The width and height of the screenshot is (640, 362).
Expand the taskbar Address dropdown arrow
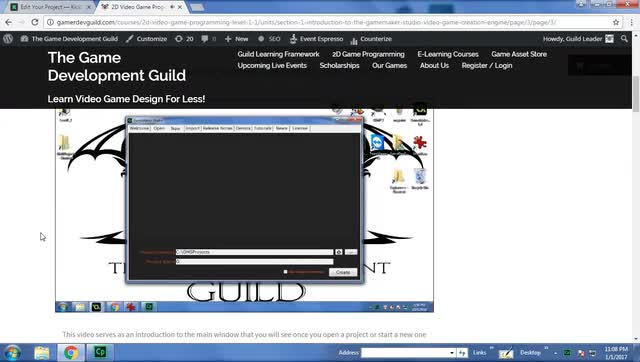click(x=451, y=353)
